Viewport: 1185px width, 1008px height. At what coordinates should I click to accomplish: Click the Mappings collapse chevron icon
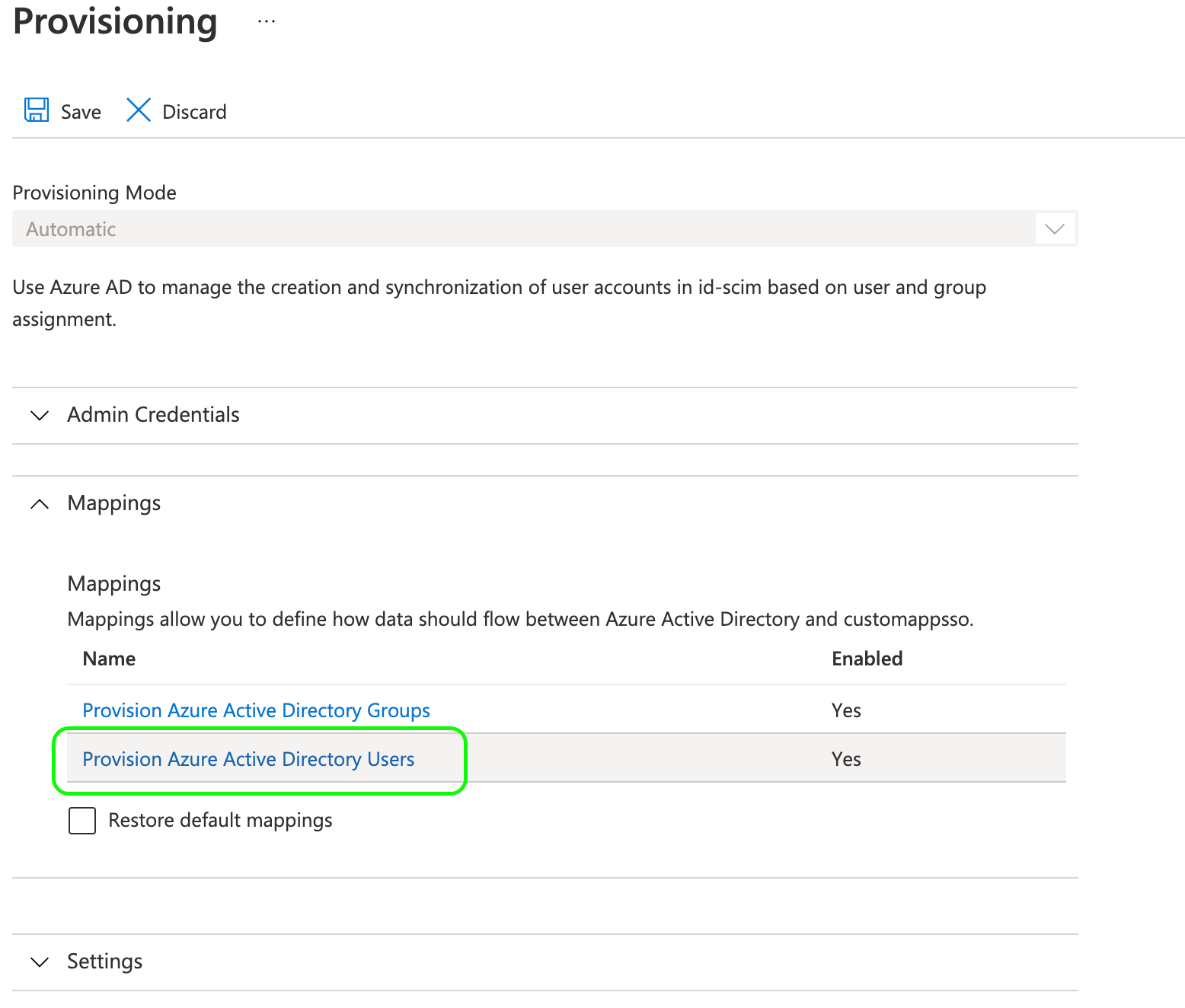point(40,504)
